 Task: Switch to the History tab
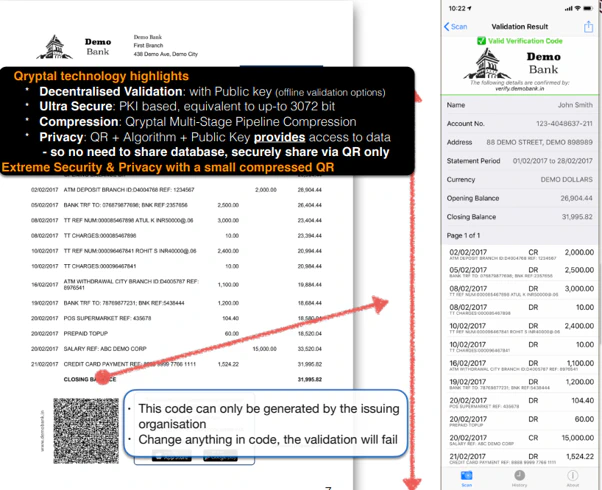click(520, 478)
